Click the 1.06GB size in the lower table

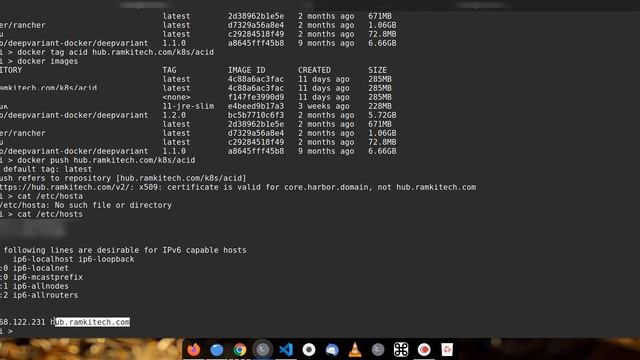coord(382,133)
